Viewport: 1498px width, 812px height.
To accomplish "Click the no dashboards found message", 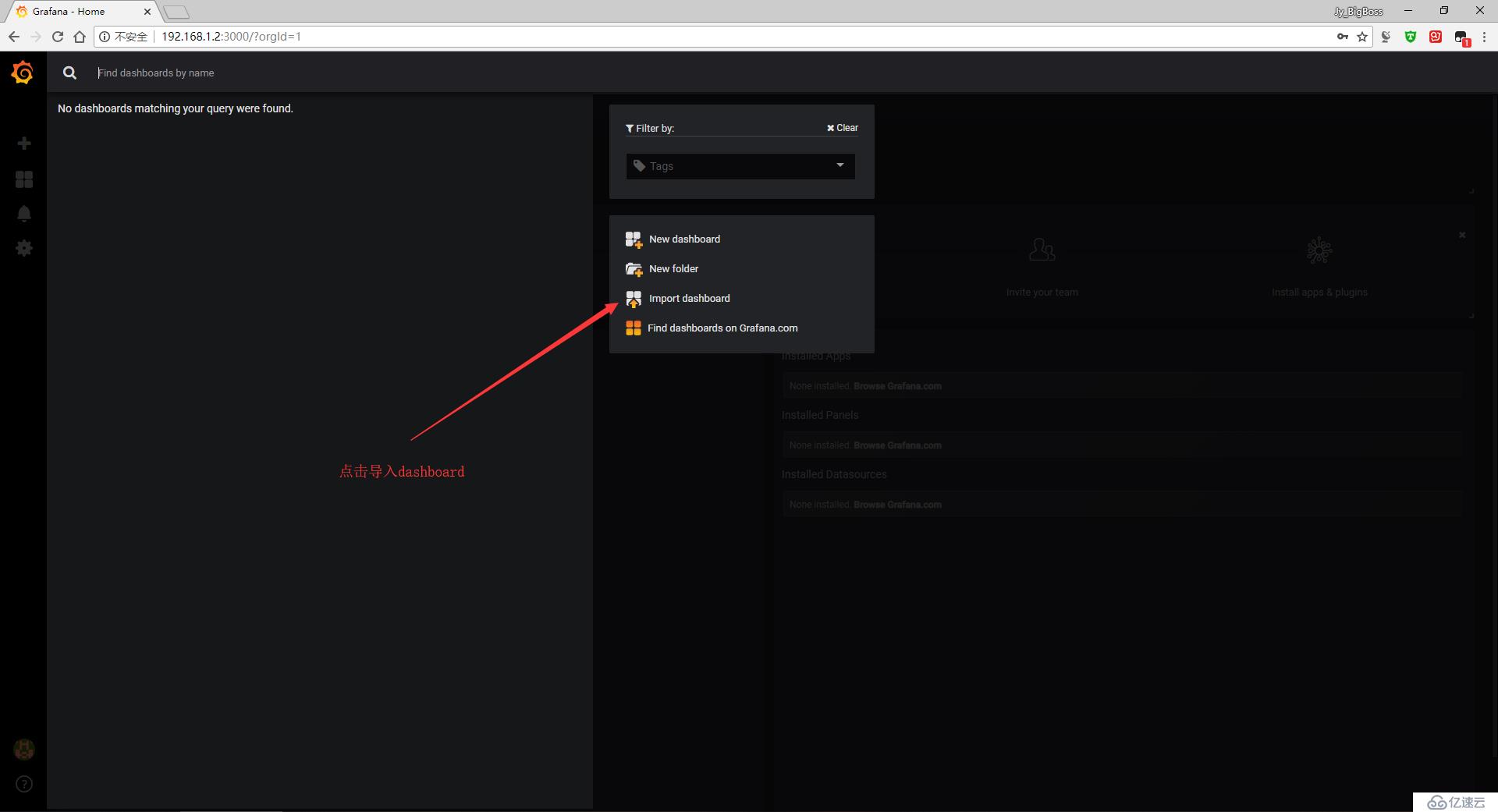I will tap(176, 108).
